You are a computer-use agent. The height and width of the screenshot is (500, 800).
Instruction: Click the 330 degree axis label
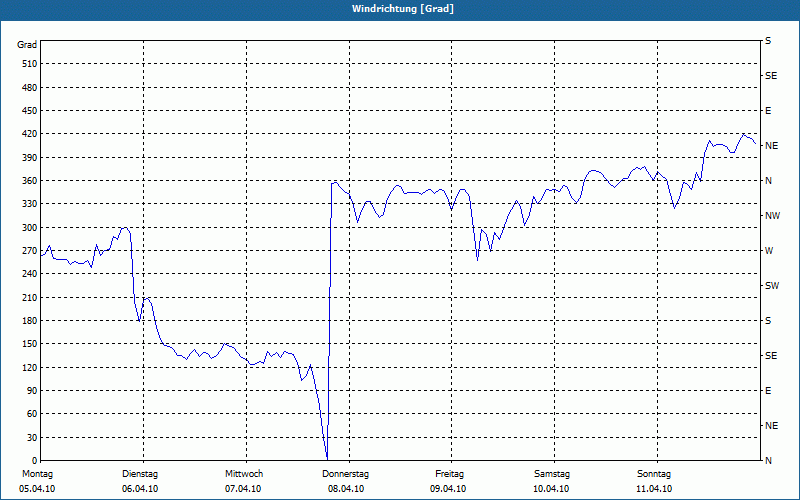[30, 204]
